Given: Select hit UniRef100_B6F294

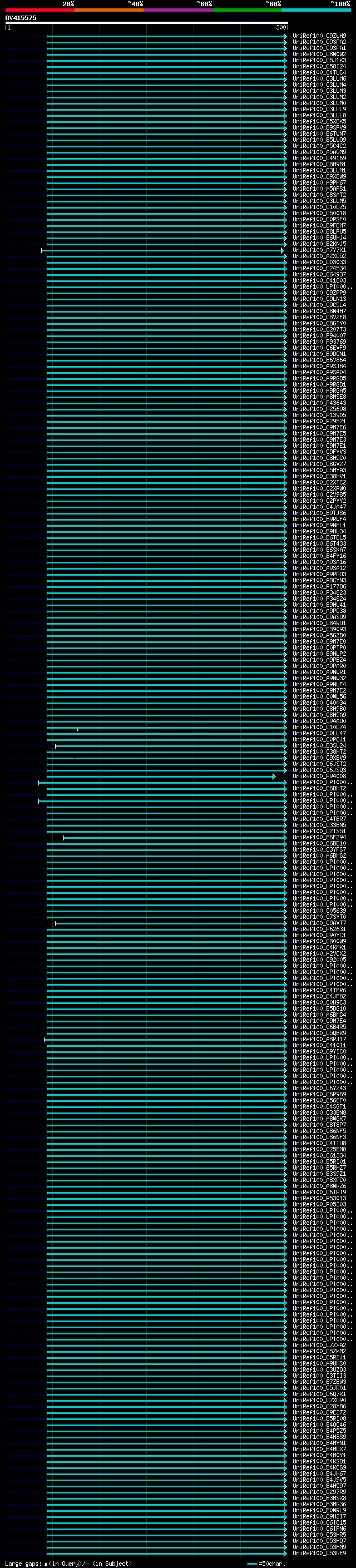Looking at the screenshot, I should 319,838.
